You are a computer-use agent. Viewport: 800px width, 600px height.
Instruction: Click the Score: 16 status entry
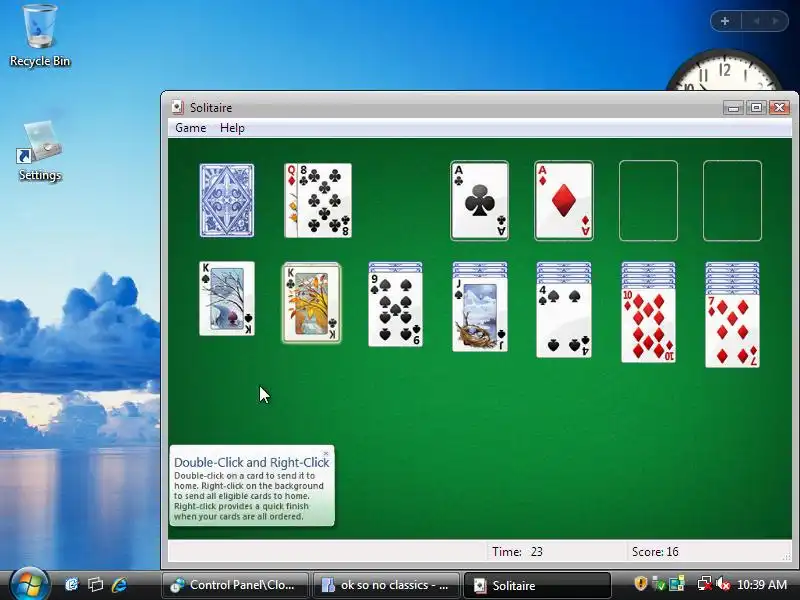coord(655,552)
